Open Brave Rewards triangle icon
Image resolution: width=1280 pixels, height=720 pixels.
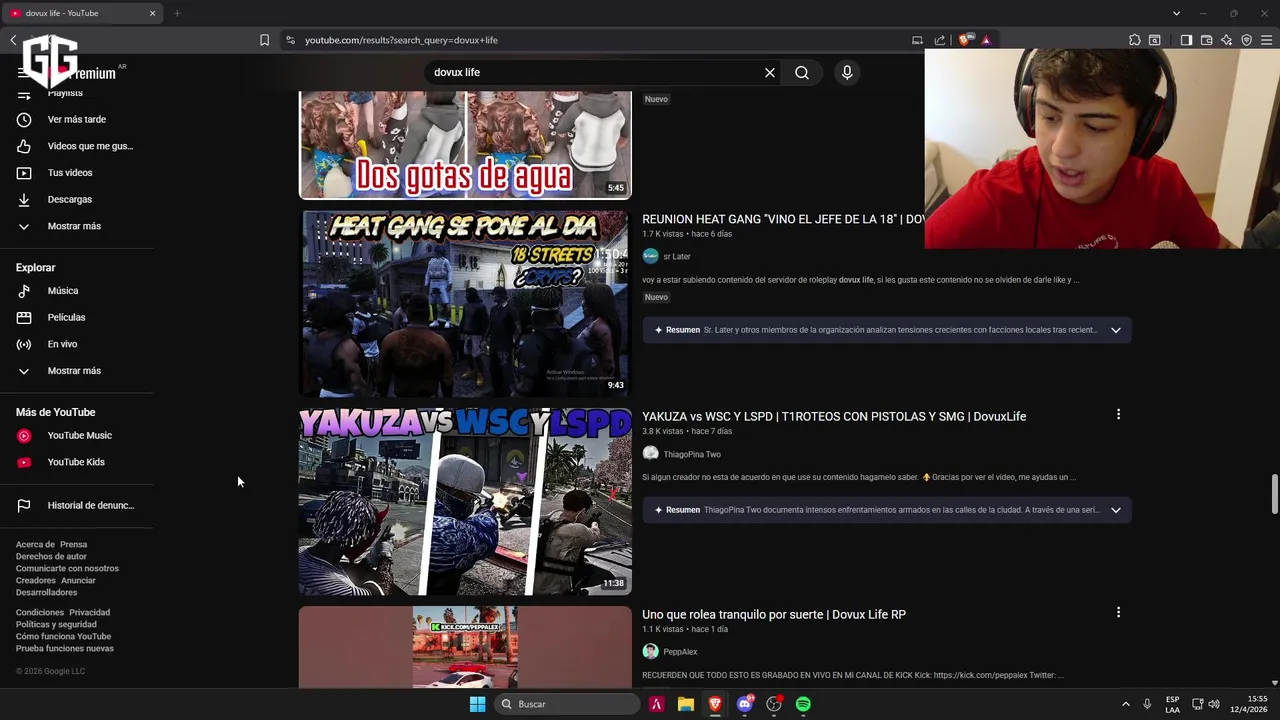coord(986,40)
